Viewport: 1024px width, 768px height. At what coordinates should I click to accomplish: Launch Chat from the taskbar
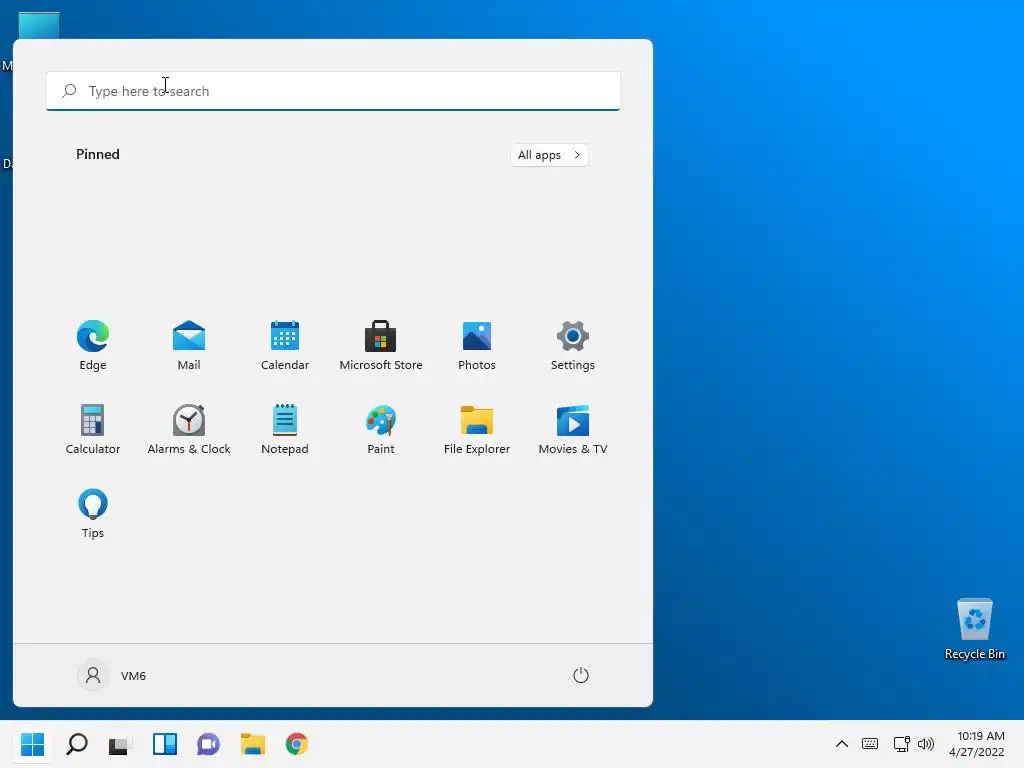pyautogui.click(x=208, y=744)
